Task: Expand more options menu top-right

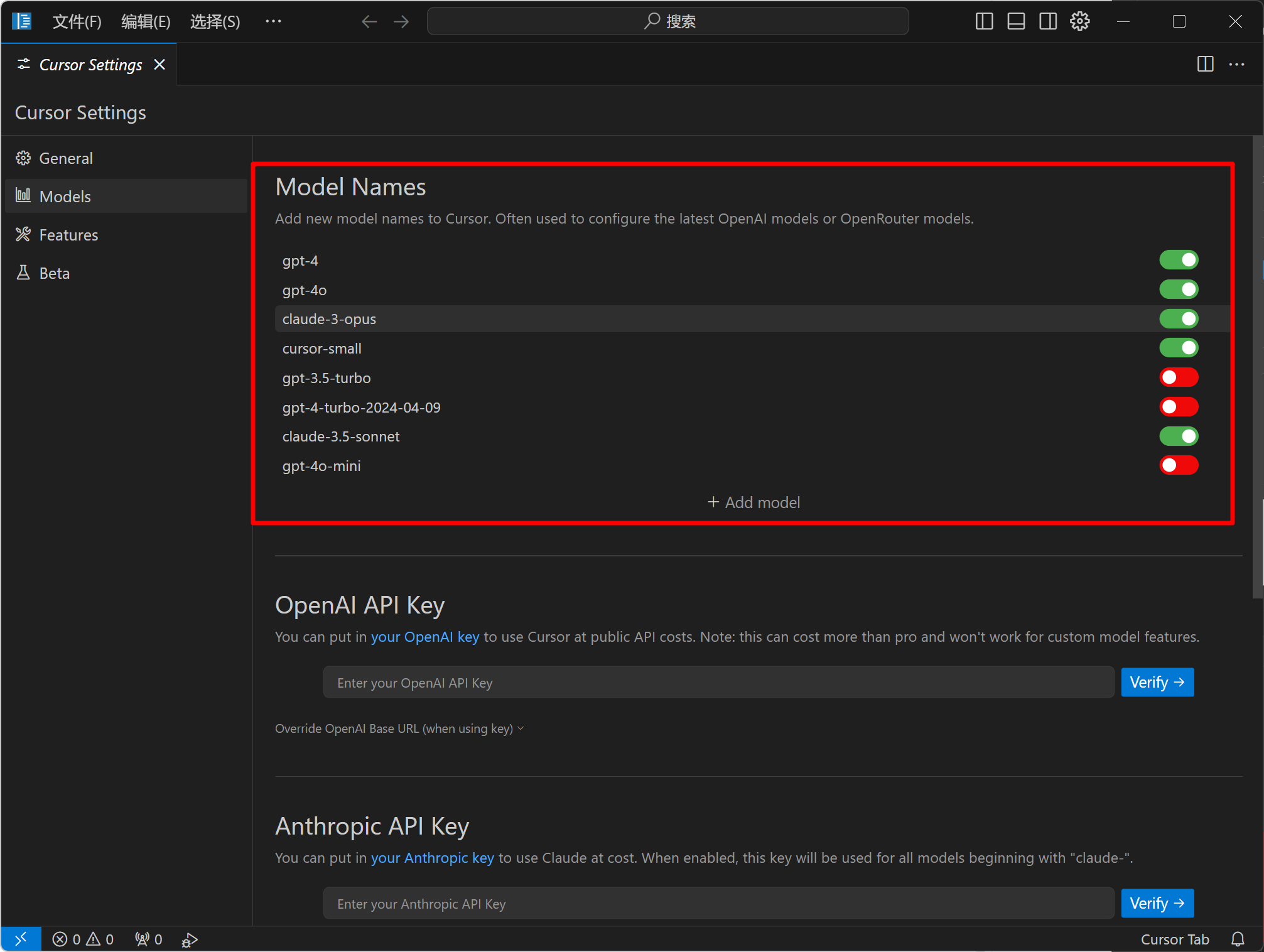Action: (1236, 62)
